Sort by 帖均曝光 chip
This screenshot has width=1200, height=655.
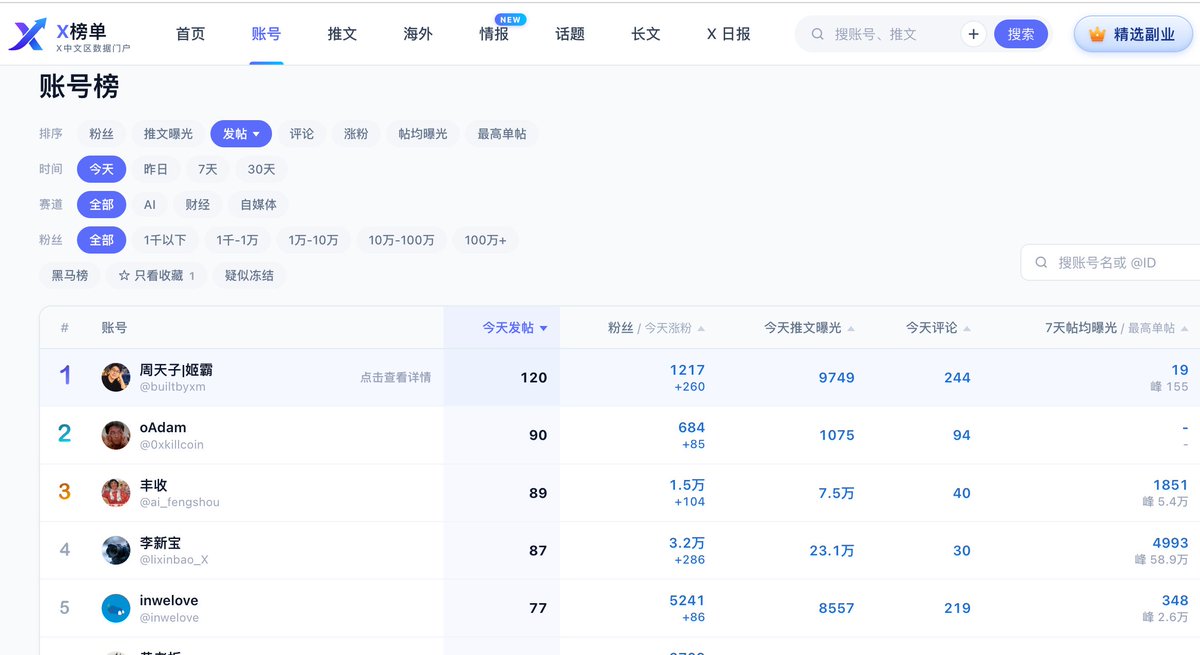(423, 134)
